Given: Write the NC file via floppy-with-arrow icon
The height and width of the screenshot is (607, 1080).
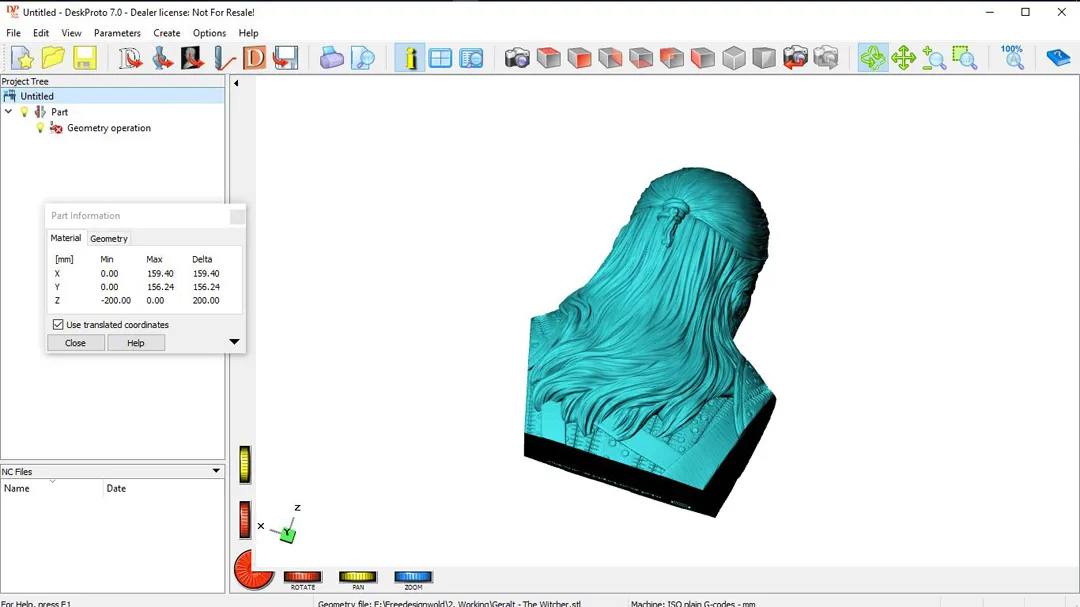Looking at the screenshot, I should coord(285,58).
